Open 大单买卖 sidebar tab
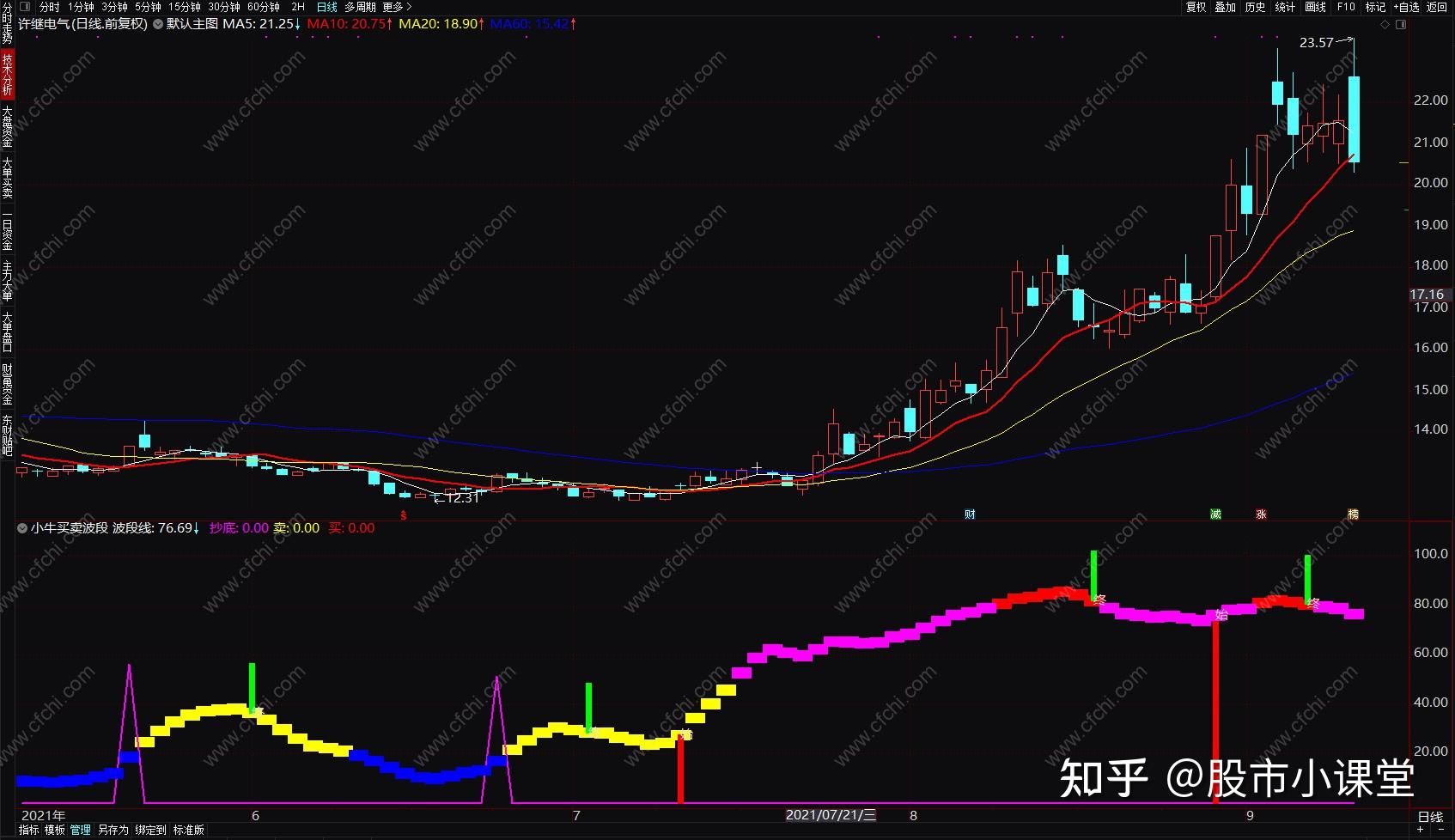Viewport: 1455px width, 840px height. click(7, 178)
